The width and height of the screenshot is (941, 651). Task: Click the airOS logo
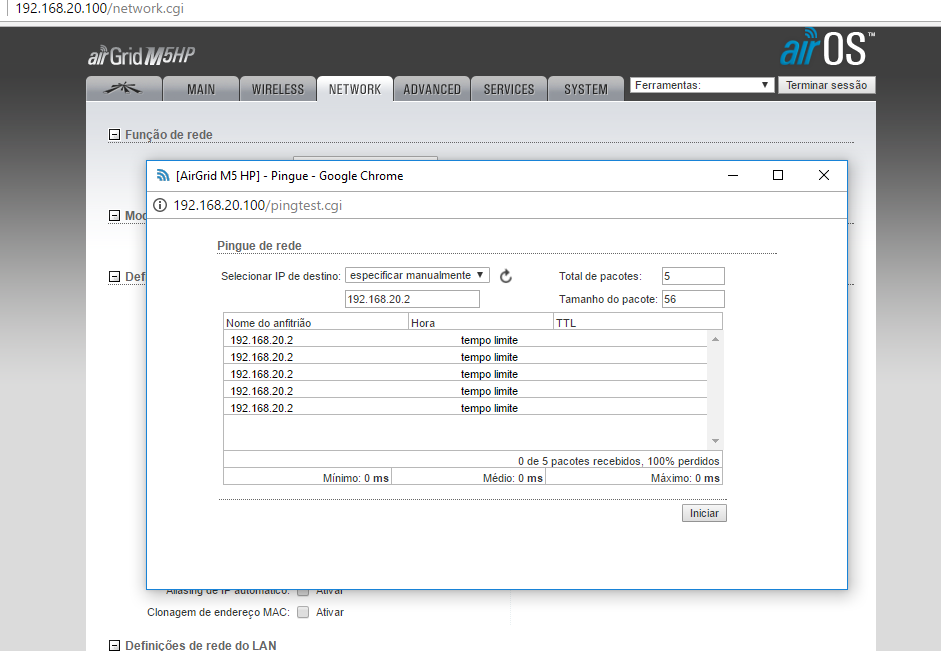(x=827, y=47)
